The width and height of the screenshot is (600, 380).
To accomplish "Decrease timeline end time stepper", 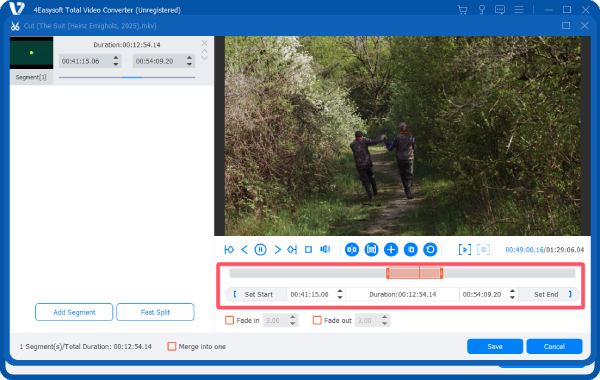I will (512, 297).
